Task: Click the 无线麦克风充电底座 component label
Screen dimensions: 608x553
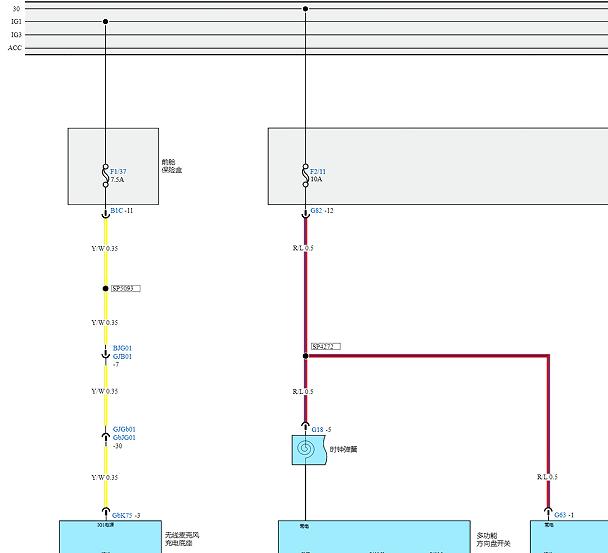Action: [x=182, y=539]
